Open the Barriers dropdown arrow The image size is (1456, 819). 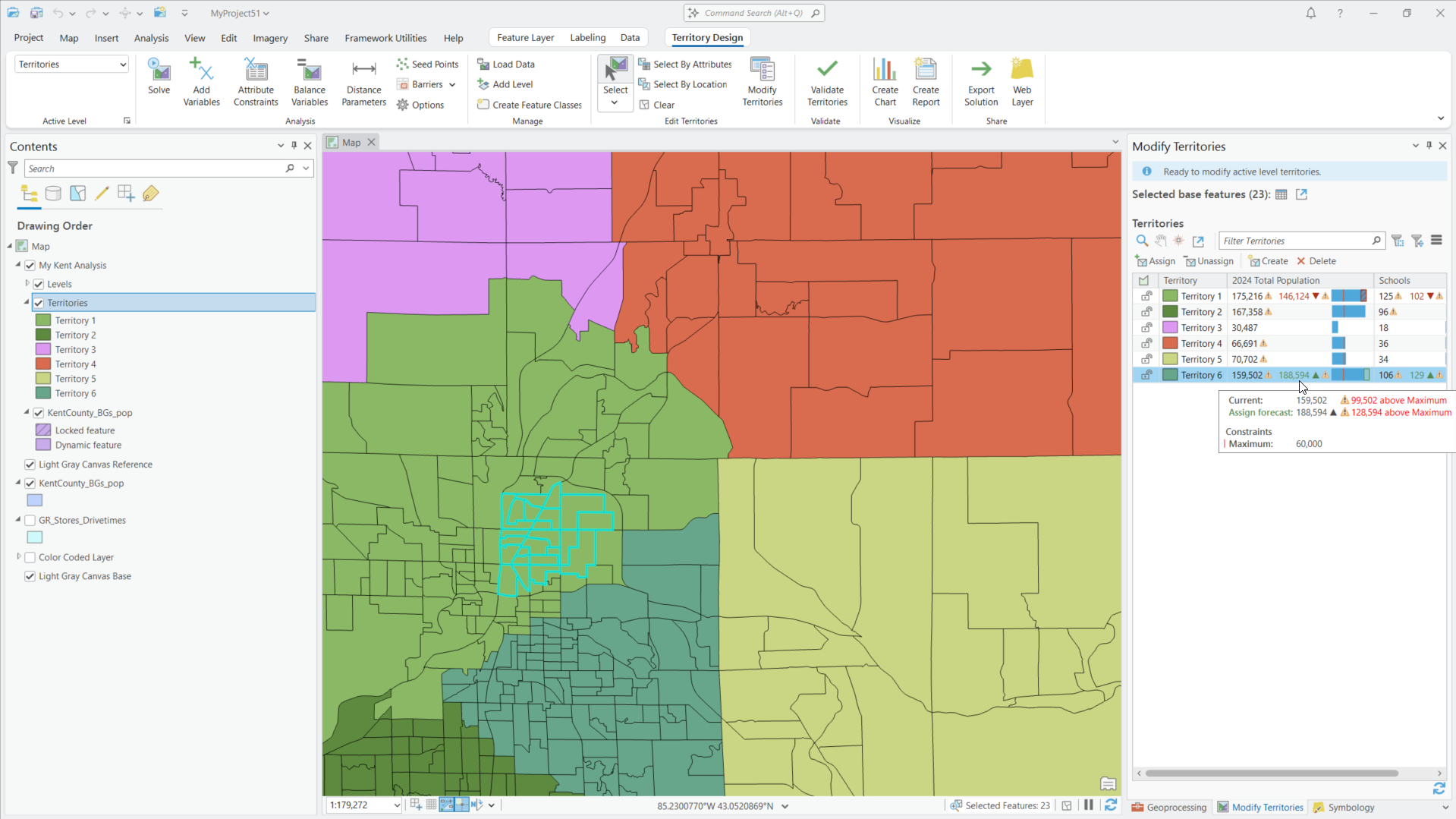pyautogui.click(x=451, y=84)
